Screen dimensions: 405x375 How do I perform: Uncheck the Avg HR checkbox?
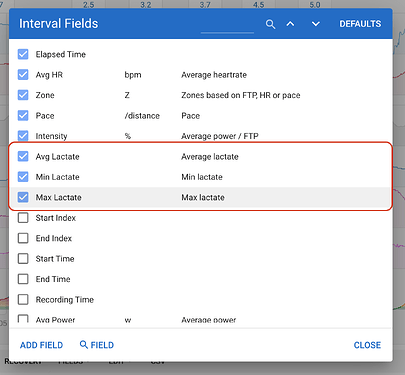click(x=23, y=75)
